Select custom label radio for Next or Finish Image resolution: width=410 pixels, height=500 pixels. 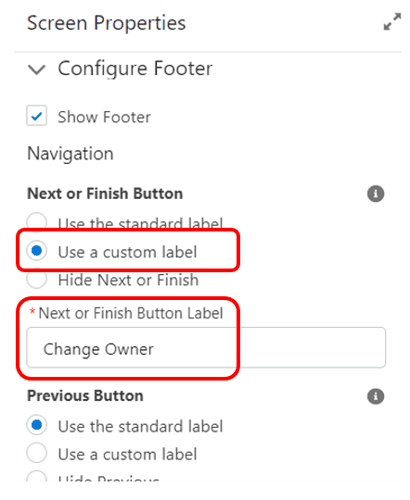37,251
